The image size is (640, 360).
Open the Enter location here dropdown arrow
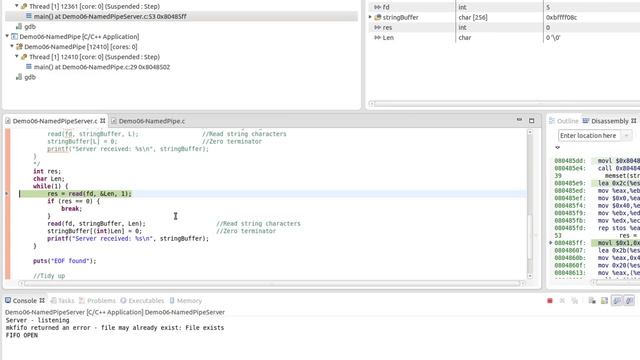pyautogui.click(x=627, y=136)
